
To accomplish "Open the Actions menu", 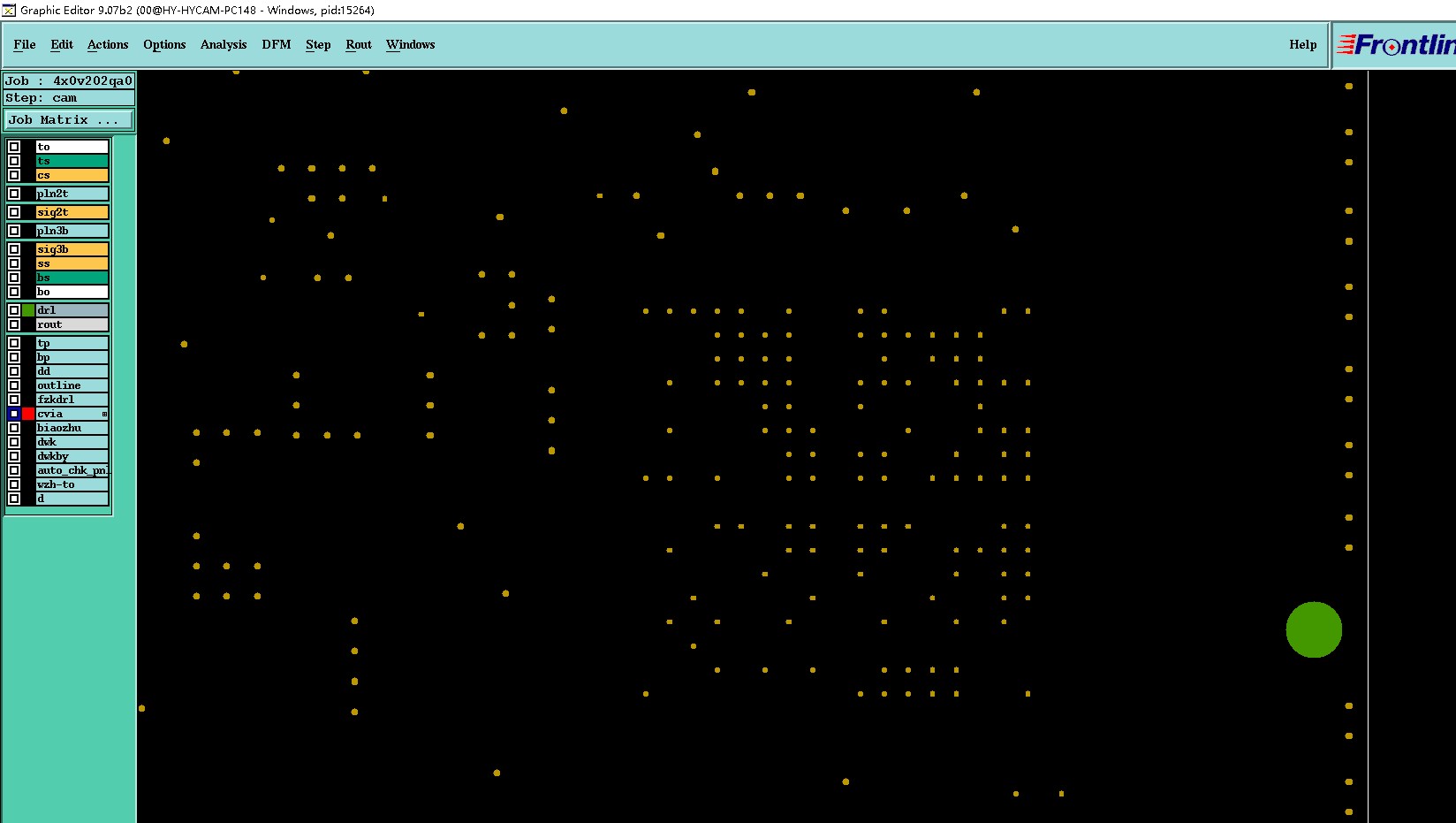I will point(108,44).
